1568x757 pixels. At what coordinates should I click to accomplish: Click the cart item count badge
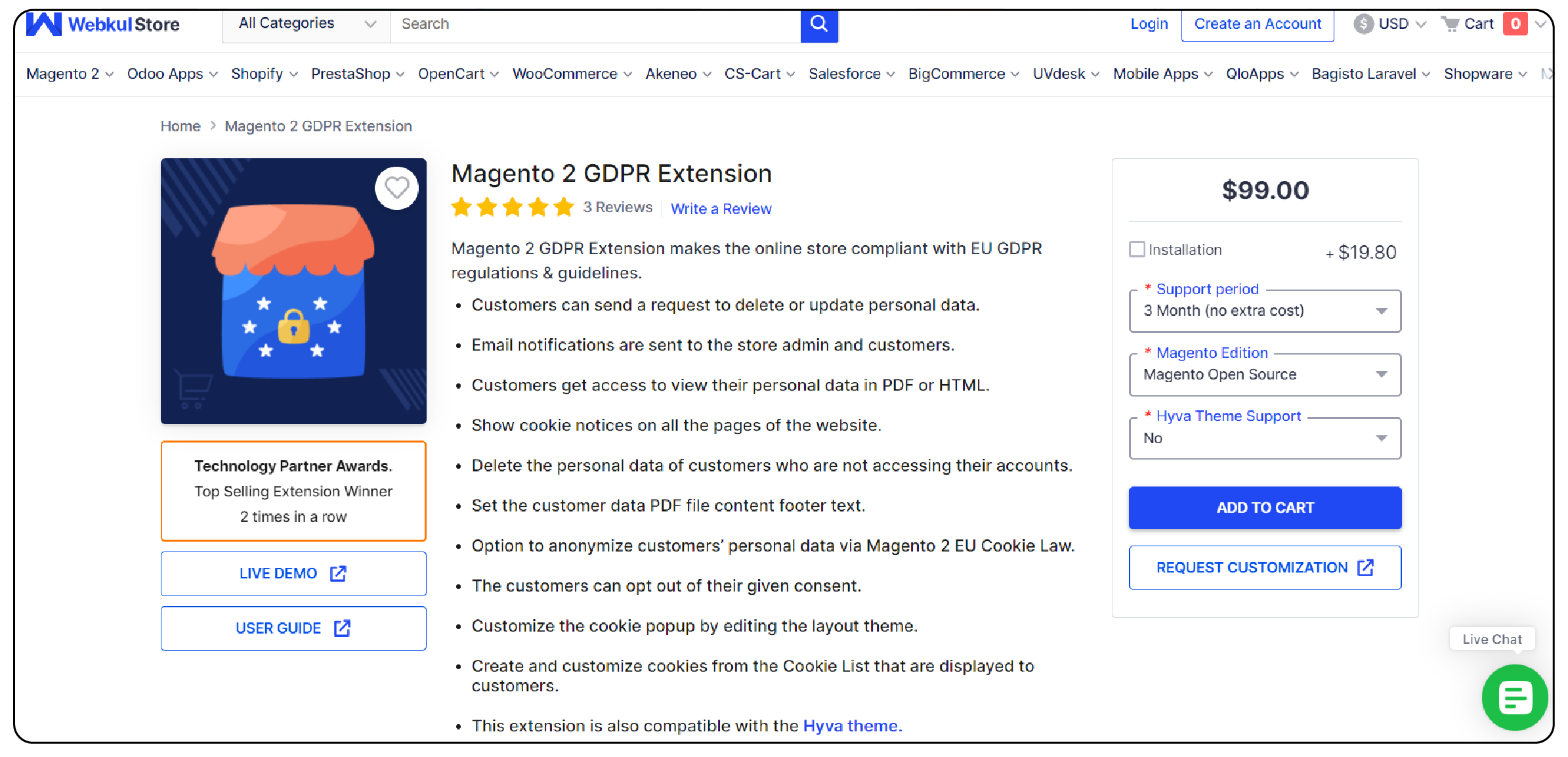(1515, 24)
